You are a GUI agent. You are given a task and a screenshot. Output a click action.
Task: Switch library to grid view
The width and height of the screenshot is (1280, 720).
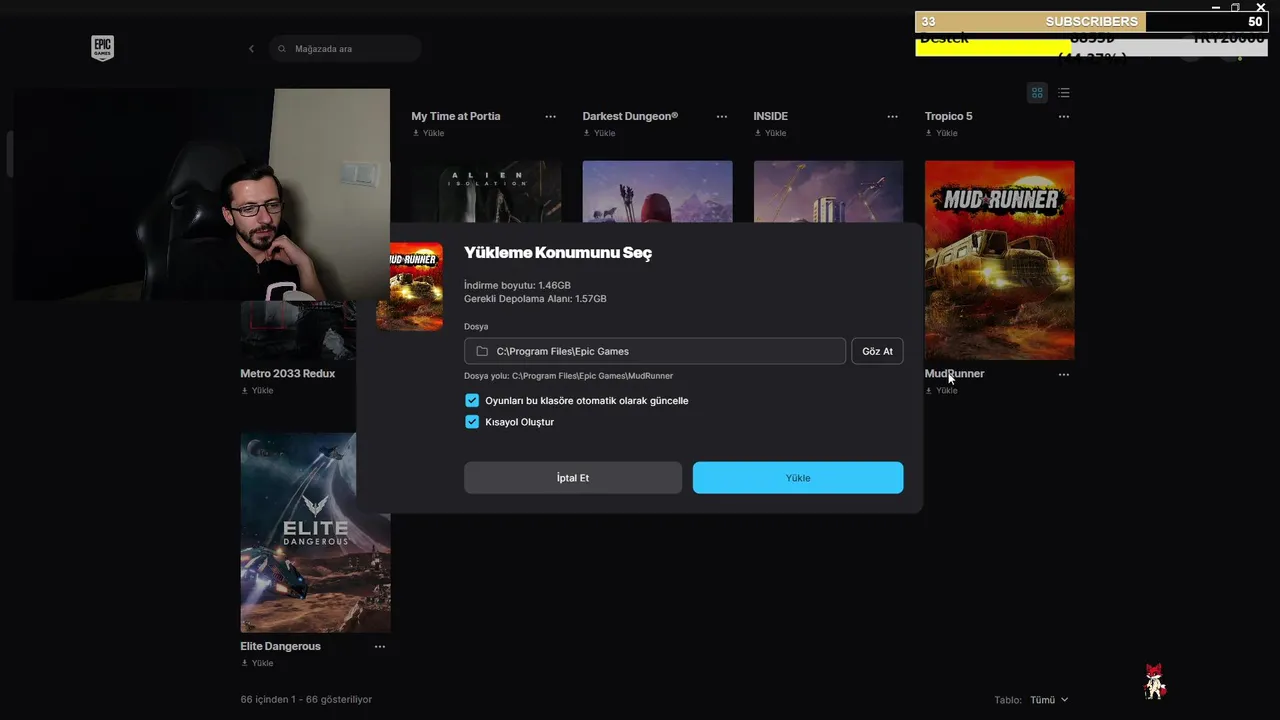coord(1037,93)
